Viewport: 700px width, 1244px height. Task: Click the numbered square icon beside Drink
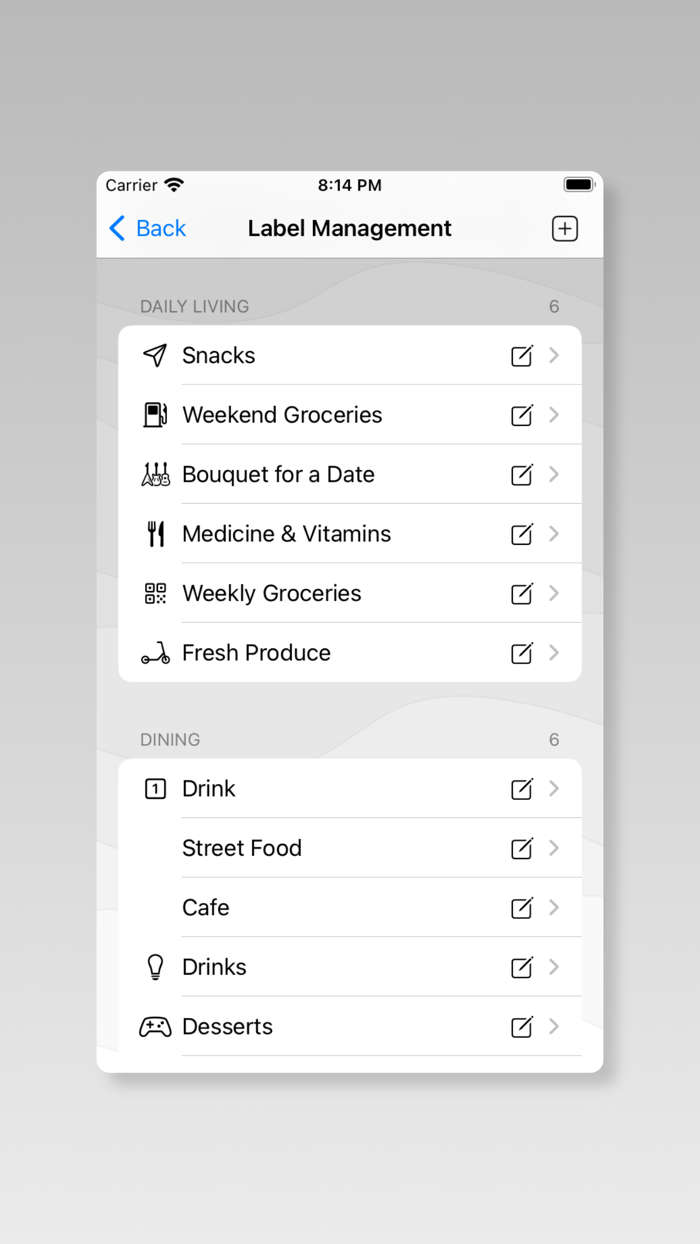coord(155,788)
